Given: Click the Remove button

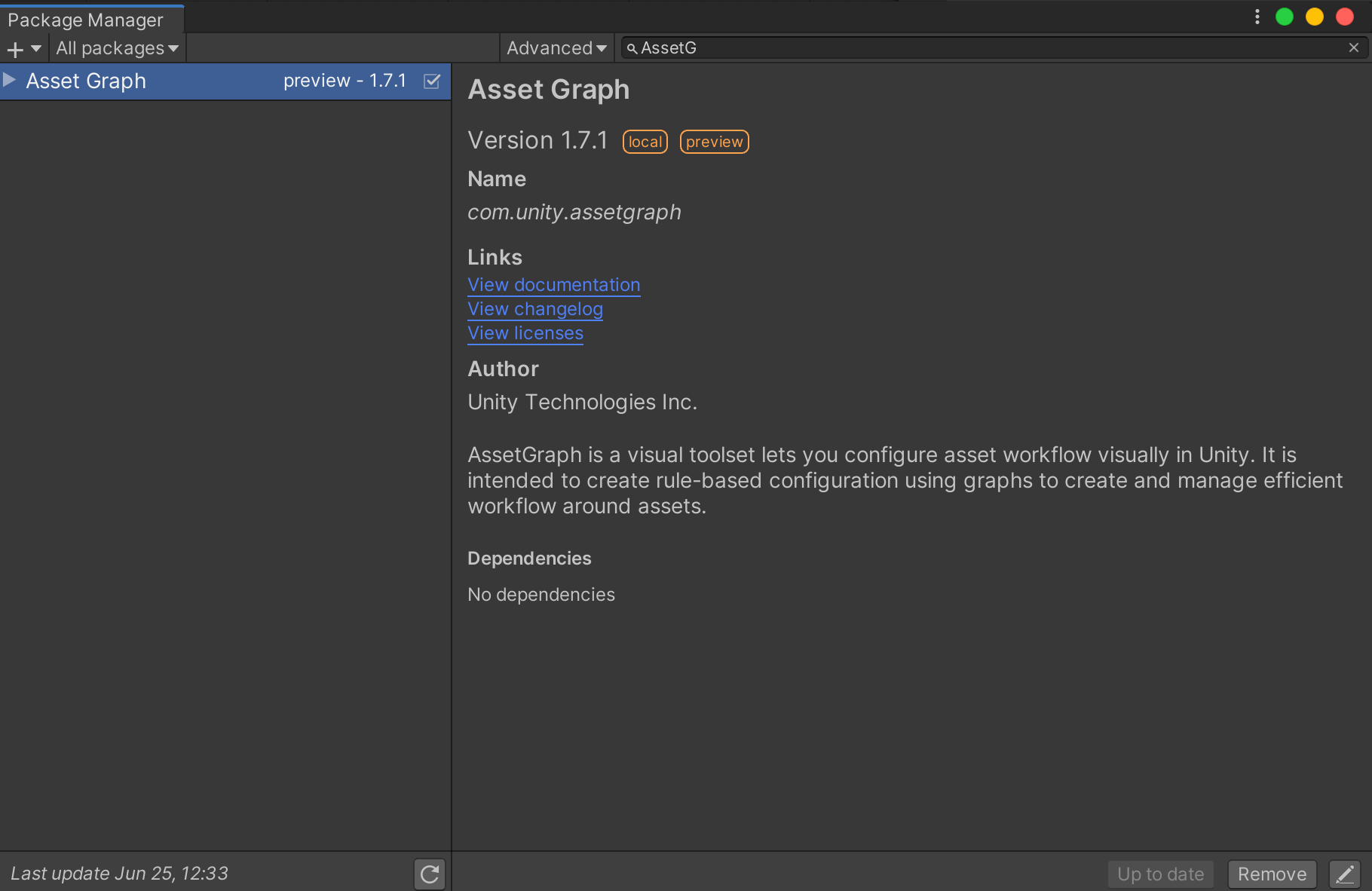Looking at the screenshot, I should 1272,874.
